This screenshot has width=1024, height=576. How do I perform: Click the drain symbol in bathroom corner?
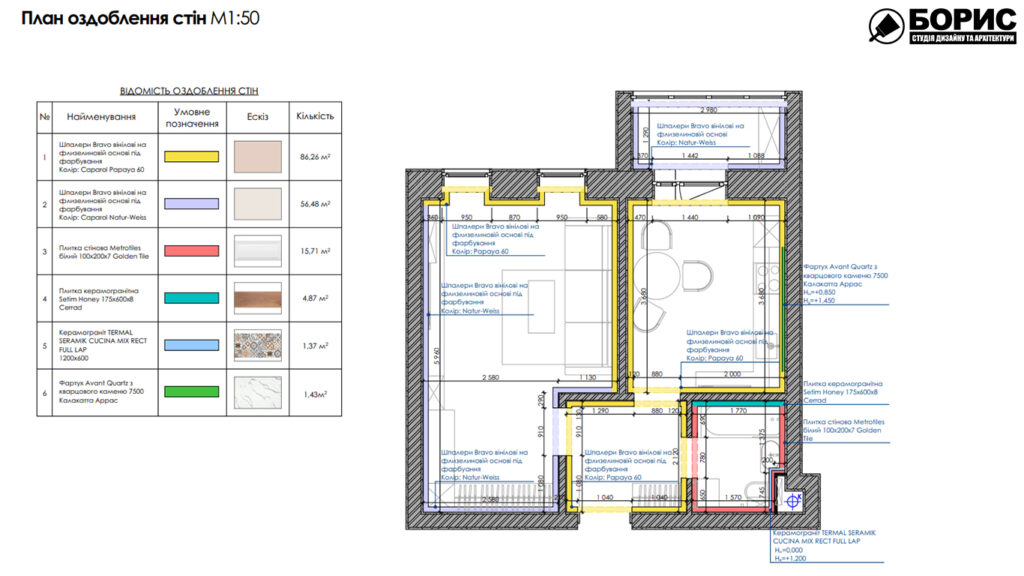coord(794,499)
